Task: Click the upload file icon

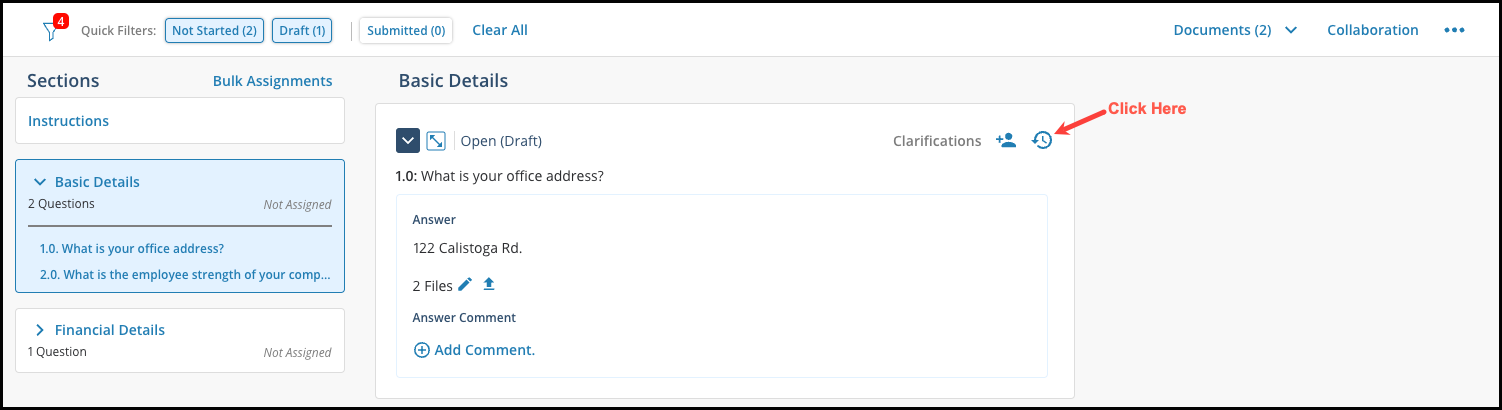Action: (x=489, y=285)
